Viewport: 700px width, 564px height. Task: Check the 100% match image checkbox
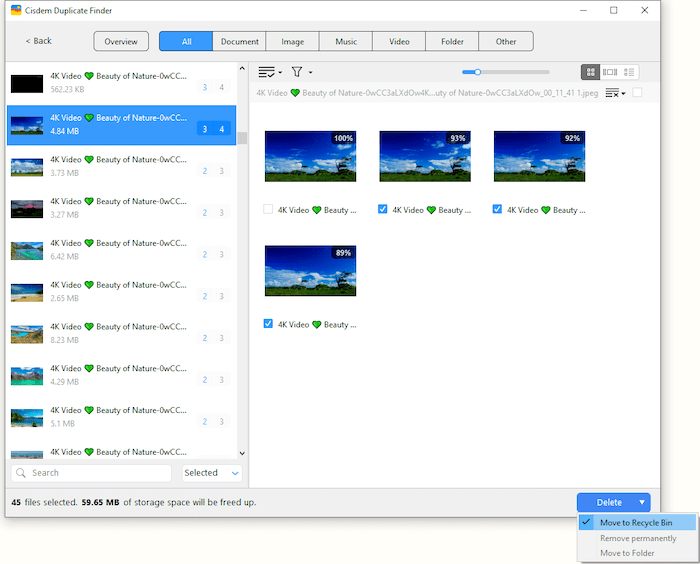click(268, 210)
